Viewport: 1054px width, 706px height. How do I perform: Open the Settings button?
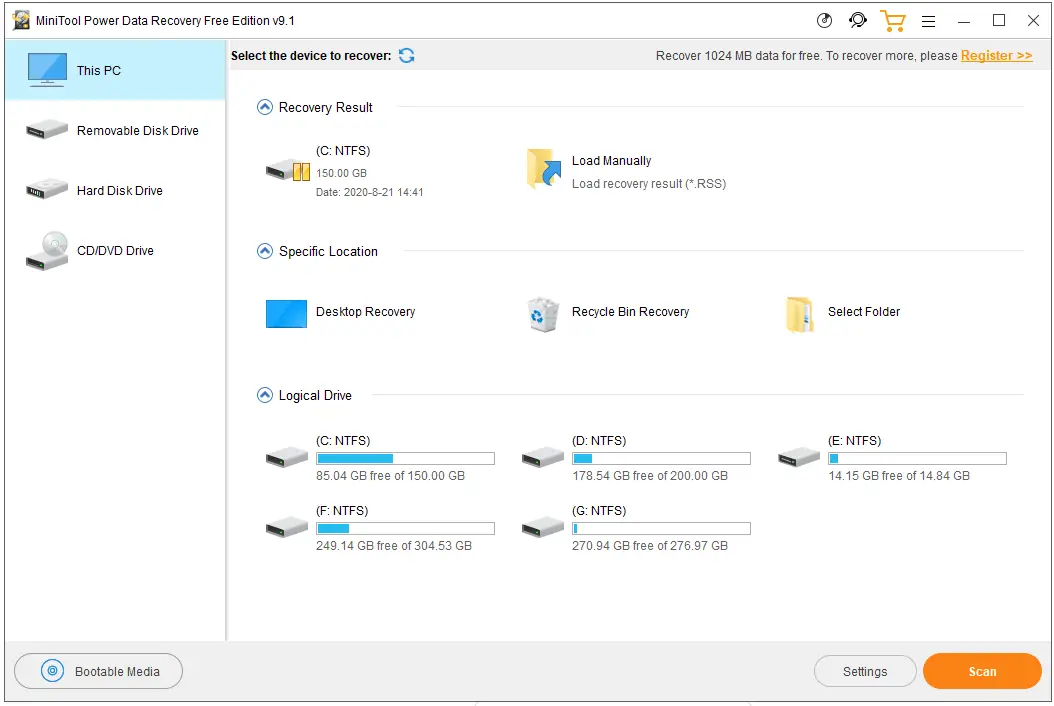tap(865, 671)
